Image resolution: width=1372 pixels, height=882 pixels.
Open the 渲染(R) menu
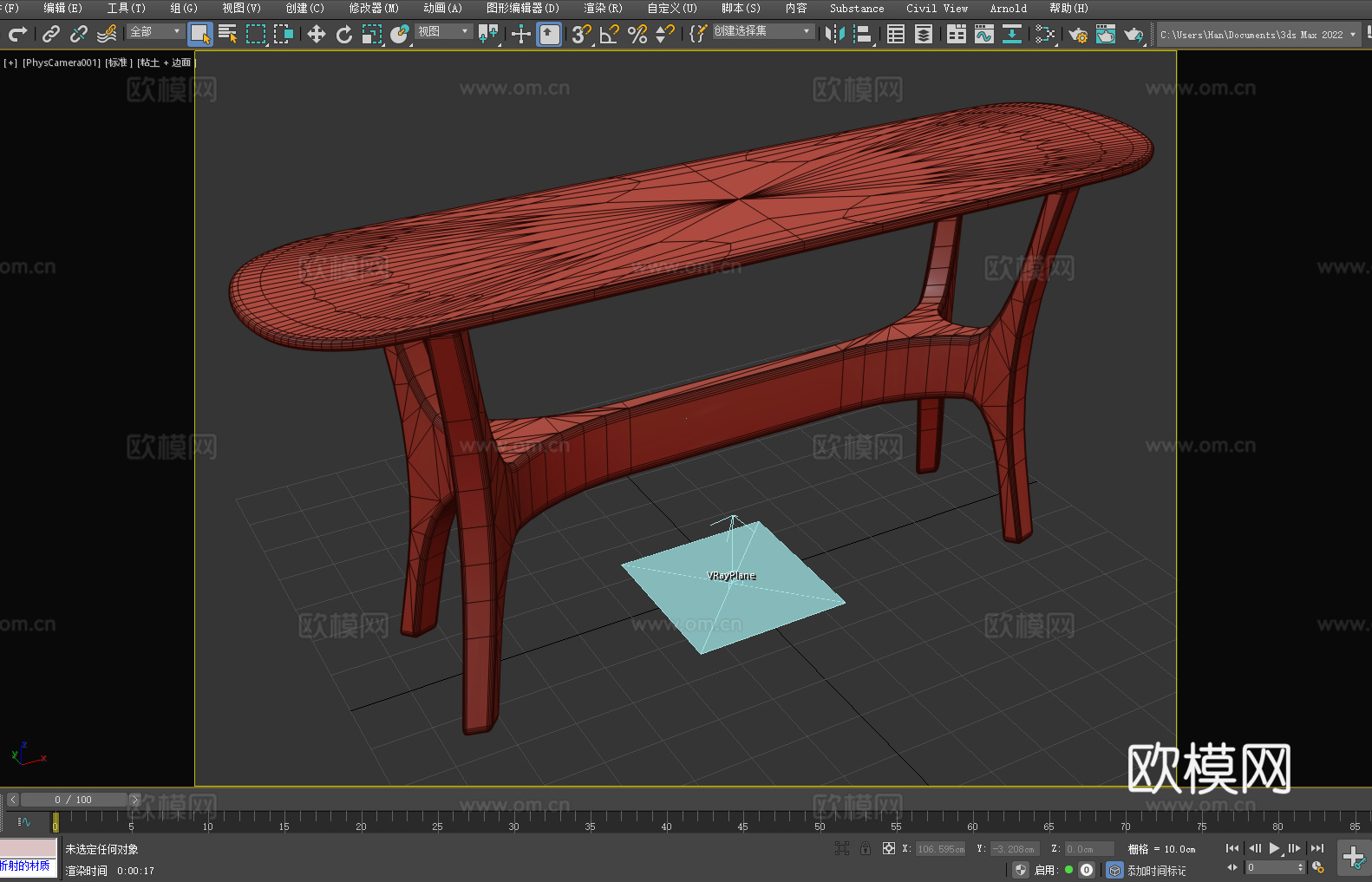(603, 8)
